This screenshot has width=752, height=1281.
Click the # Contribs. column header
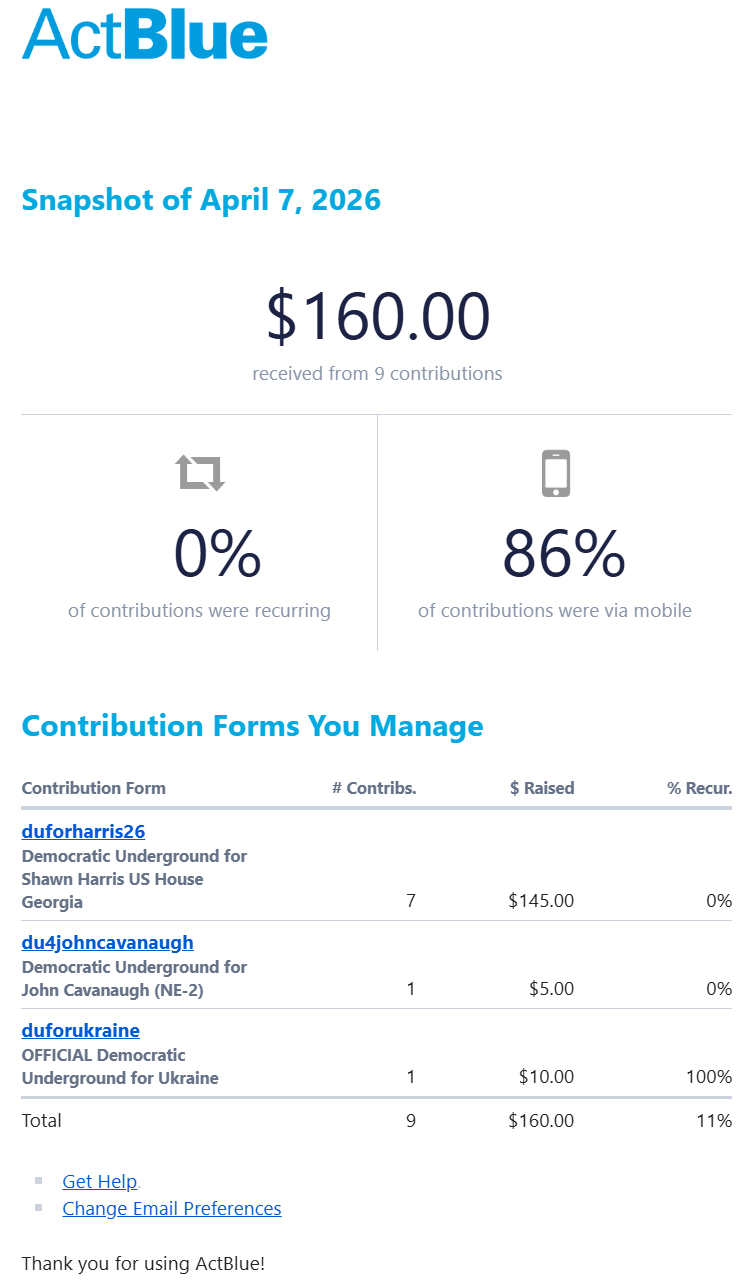[374, 788]
